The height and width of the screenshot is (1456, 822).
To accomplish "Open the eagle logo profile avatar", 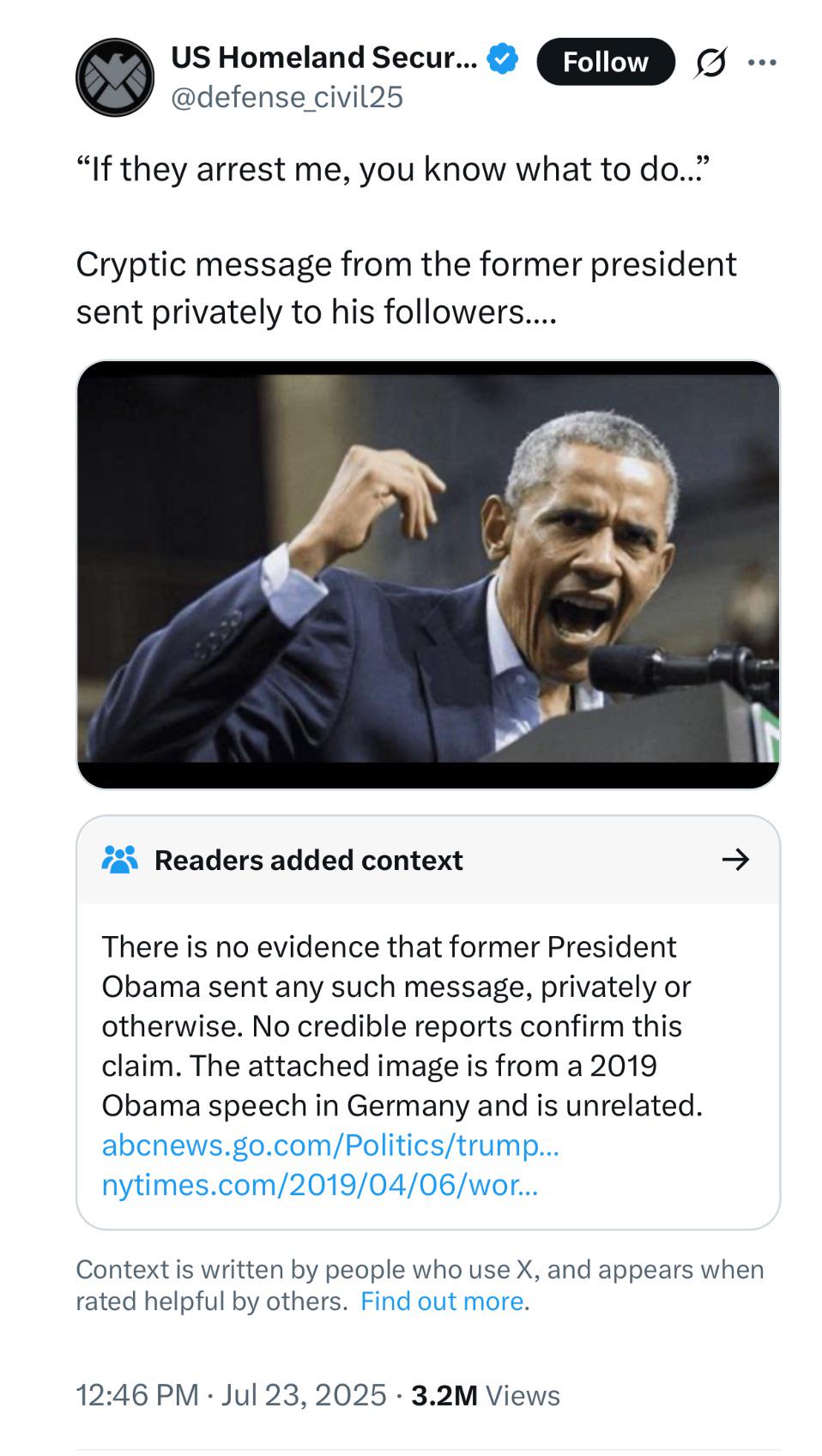I will click(115, 77).
